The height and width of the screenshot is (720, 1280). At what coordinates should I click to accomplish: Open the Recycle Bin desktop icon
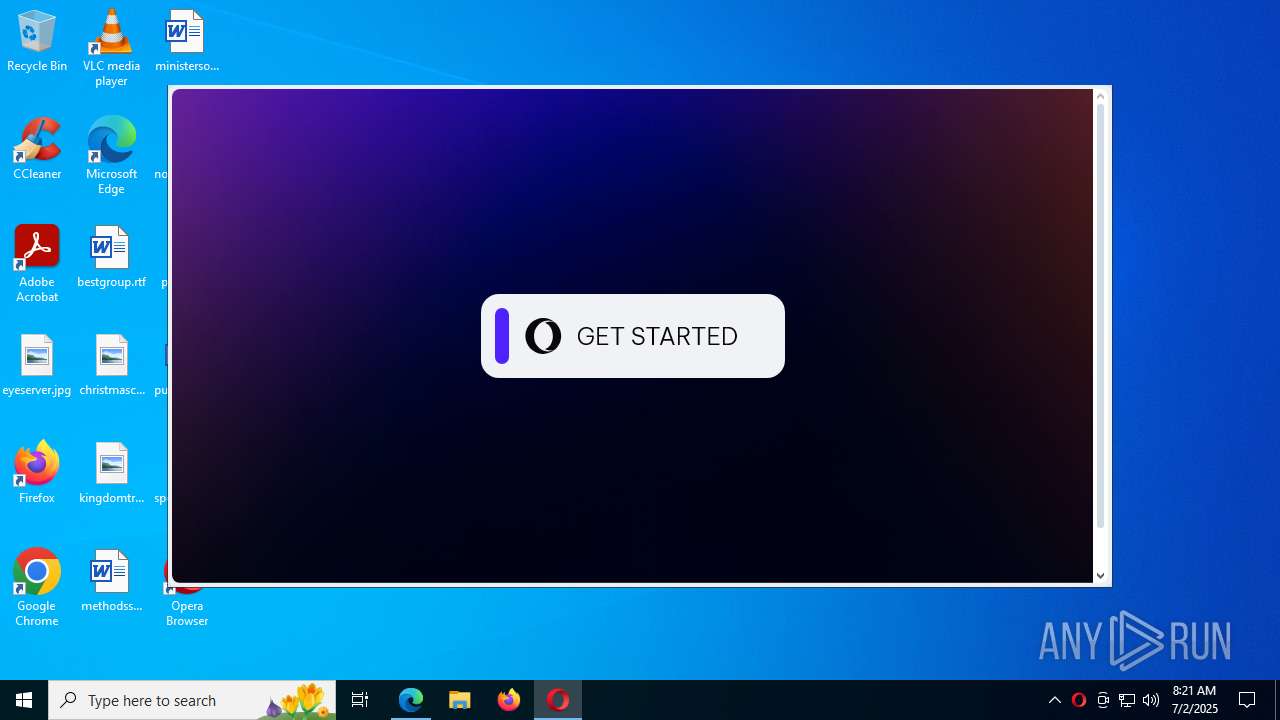(x=37, y=42)
